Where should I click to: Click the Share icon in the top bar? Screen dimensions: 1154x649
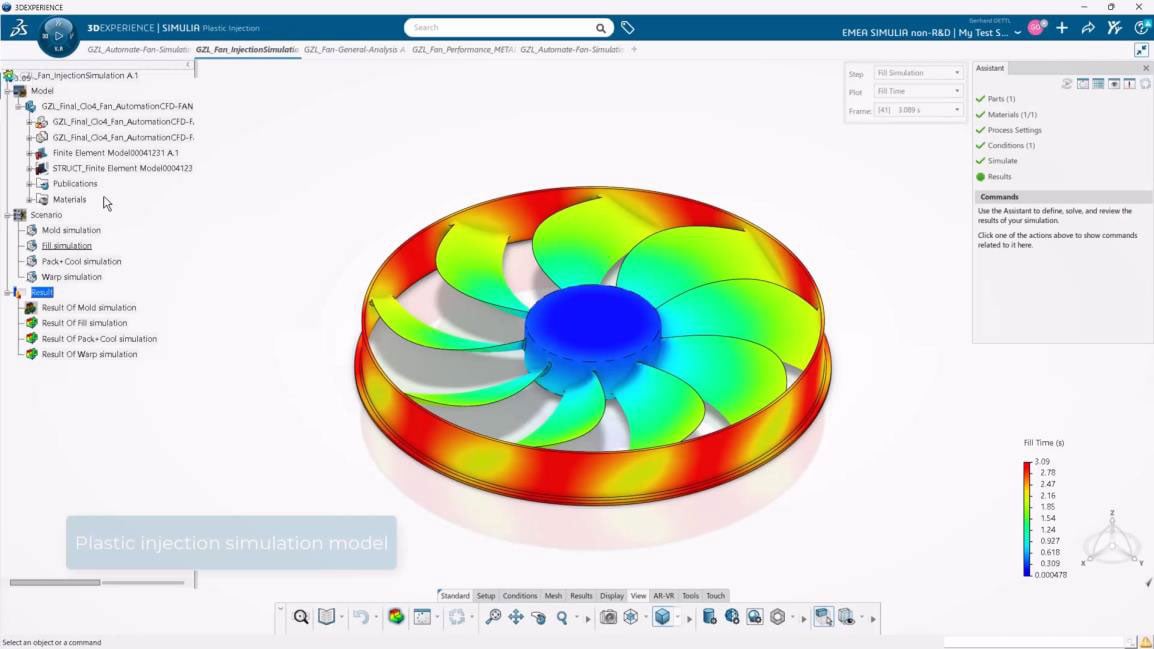(1088, 28)
